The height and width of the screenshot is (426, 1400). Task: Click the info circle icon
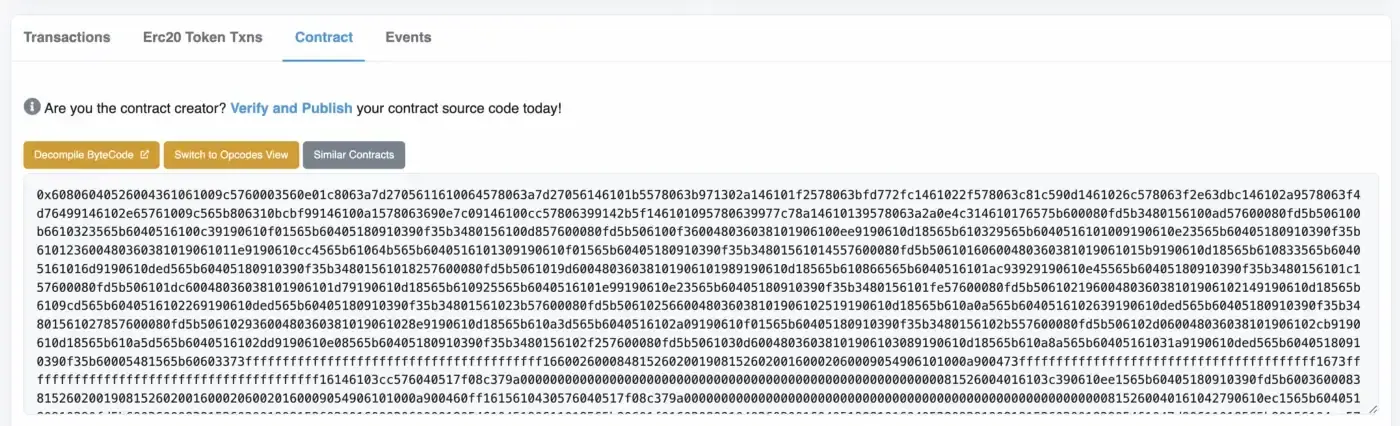pos(32,107)
